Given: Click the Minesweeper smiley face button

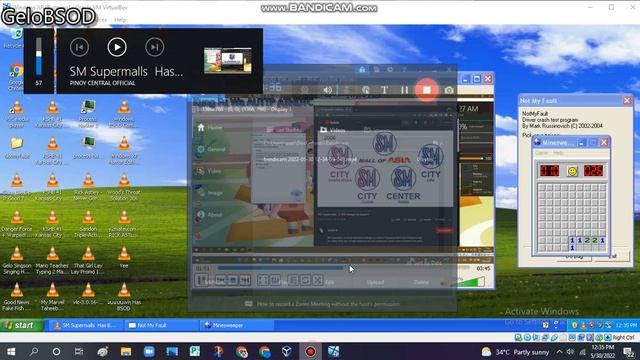Looking at the screenshot, I should pos(572,171).
